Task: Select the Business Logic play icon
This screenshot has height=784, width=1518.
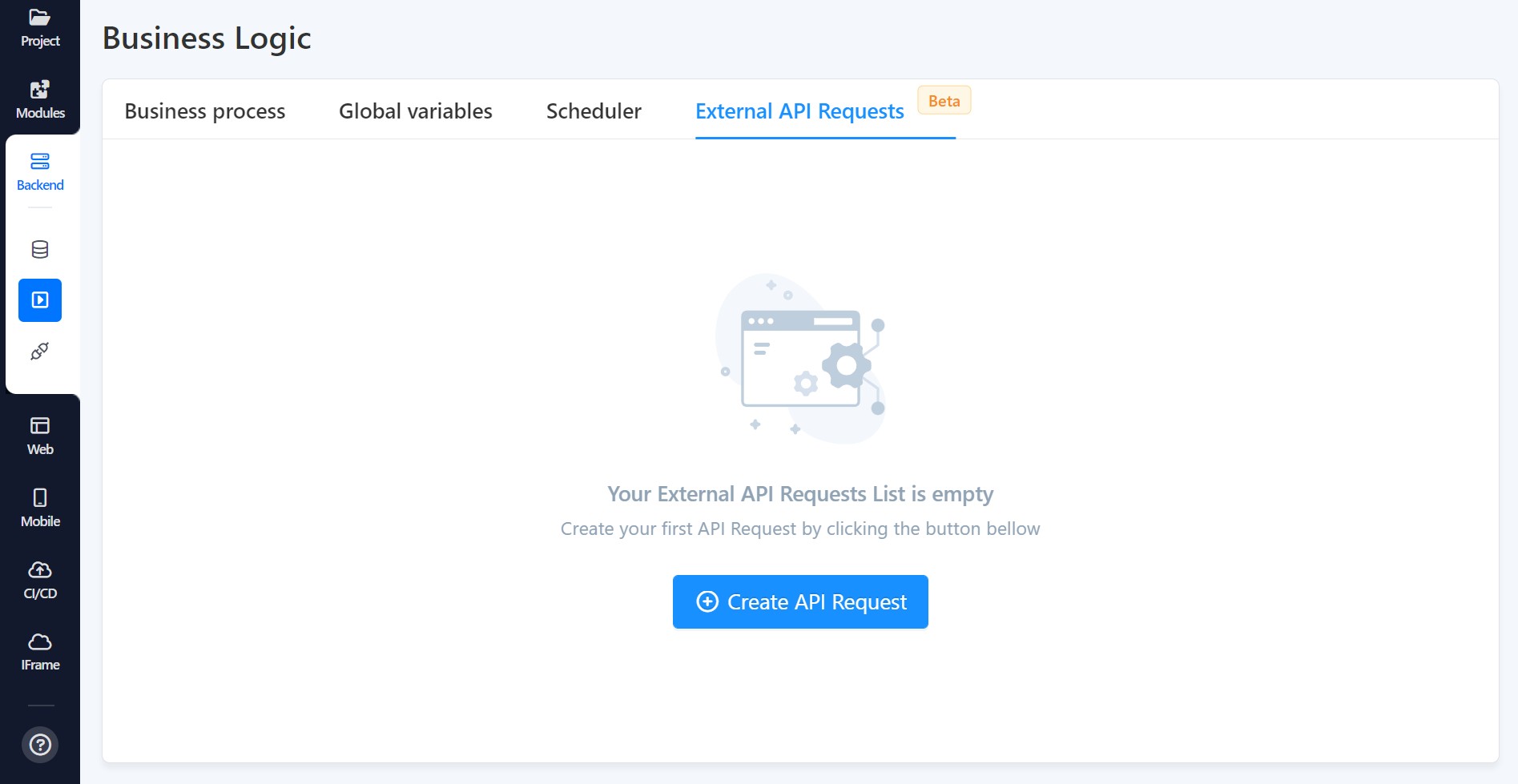Action: coord(39,300)
